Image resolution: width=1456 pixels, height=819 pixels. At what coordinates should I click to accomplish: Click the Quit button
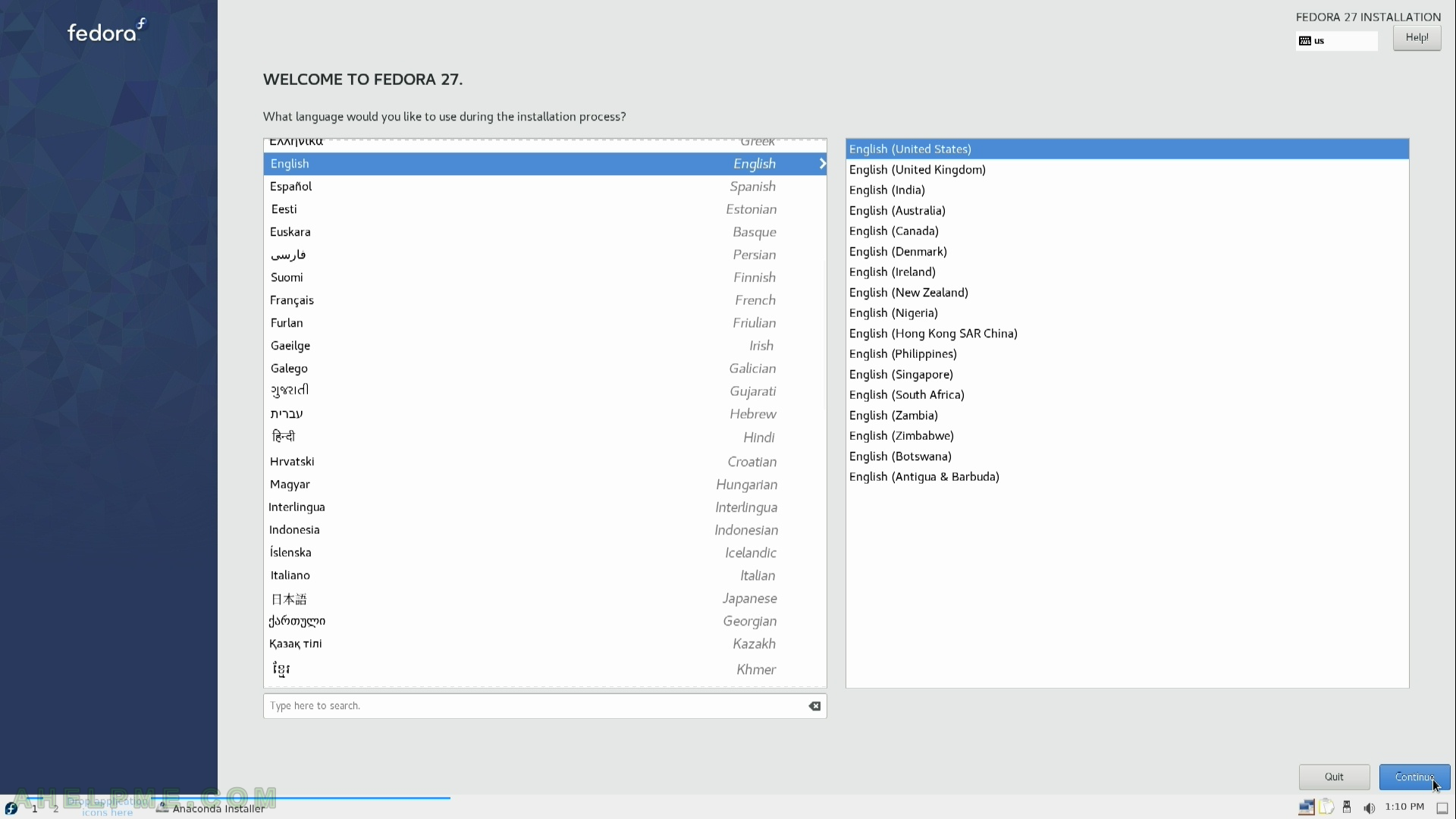(1334, 777)
